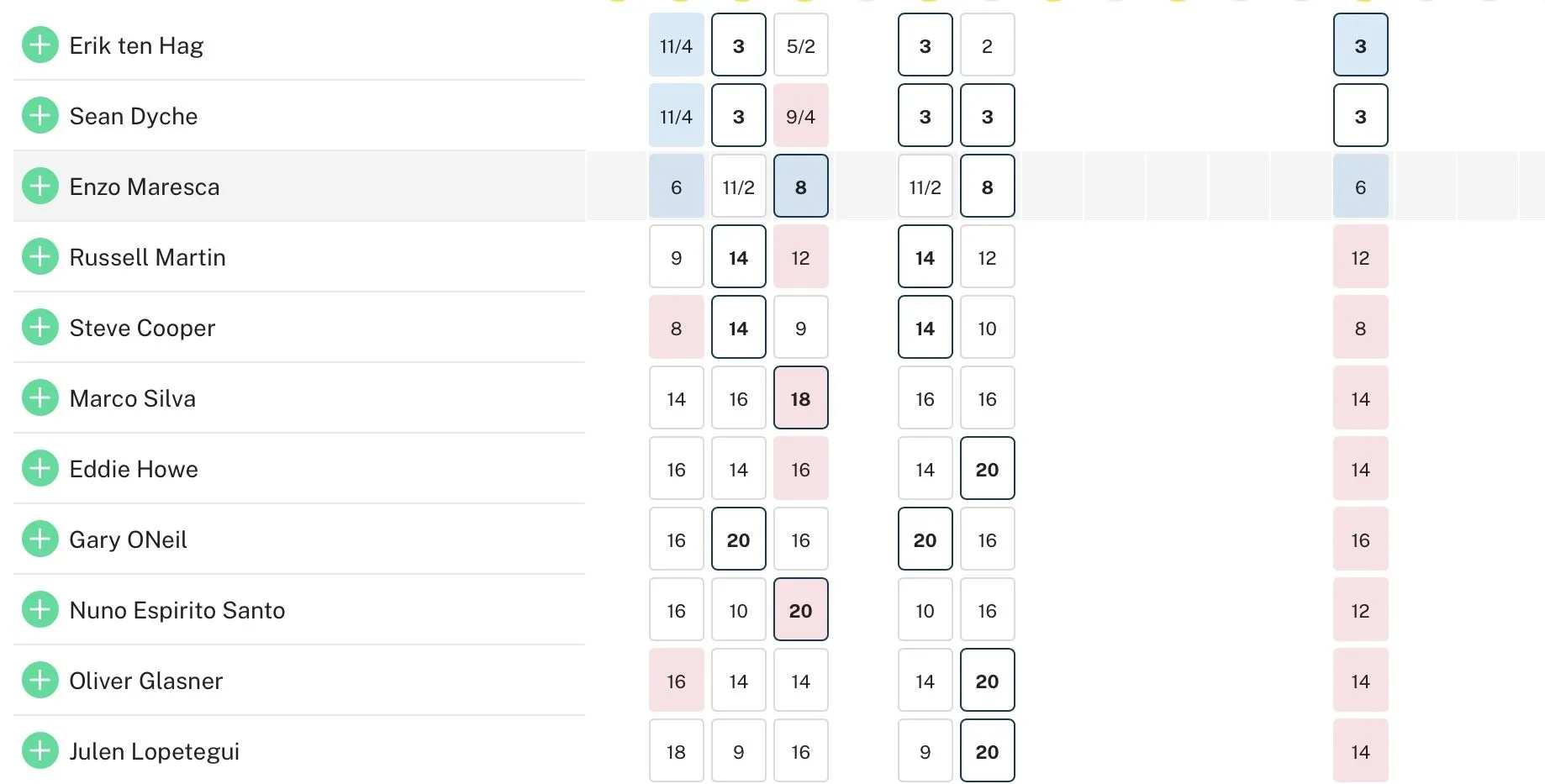
Task: Choose Nuno Espirito Santo's 20 odds
Action: [800, 610]
